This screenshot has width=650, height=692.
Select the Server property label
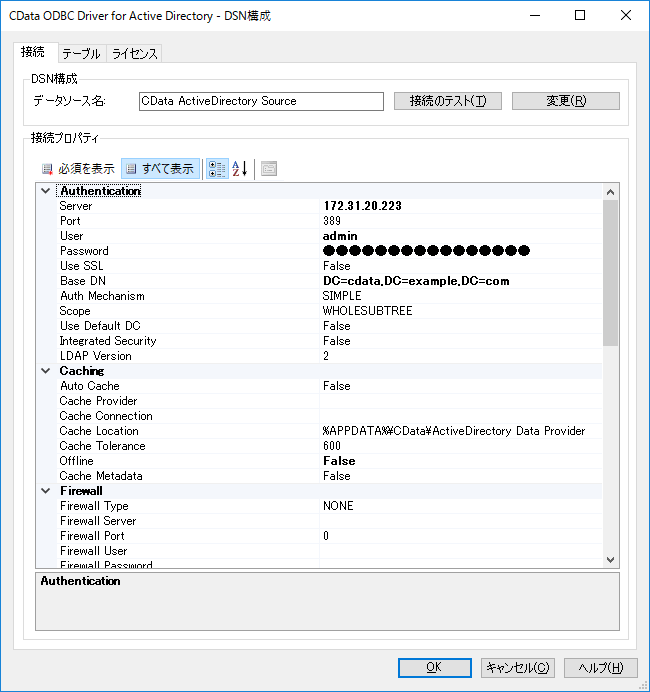click(x=76, y=206)
